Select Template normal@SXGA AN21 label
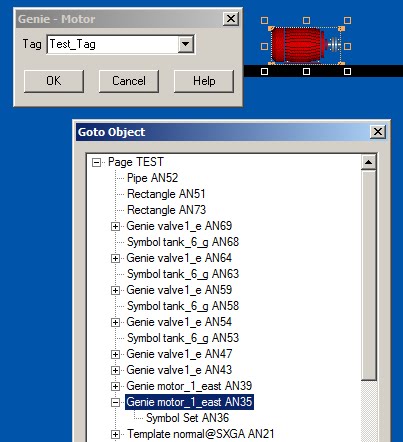This screenshot has height=442, width=403. pyautogui.click(x=201, y=434)
